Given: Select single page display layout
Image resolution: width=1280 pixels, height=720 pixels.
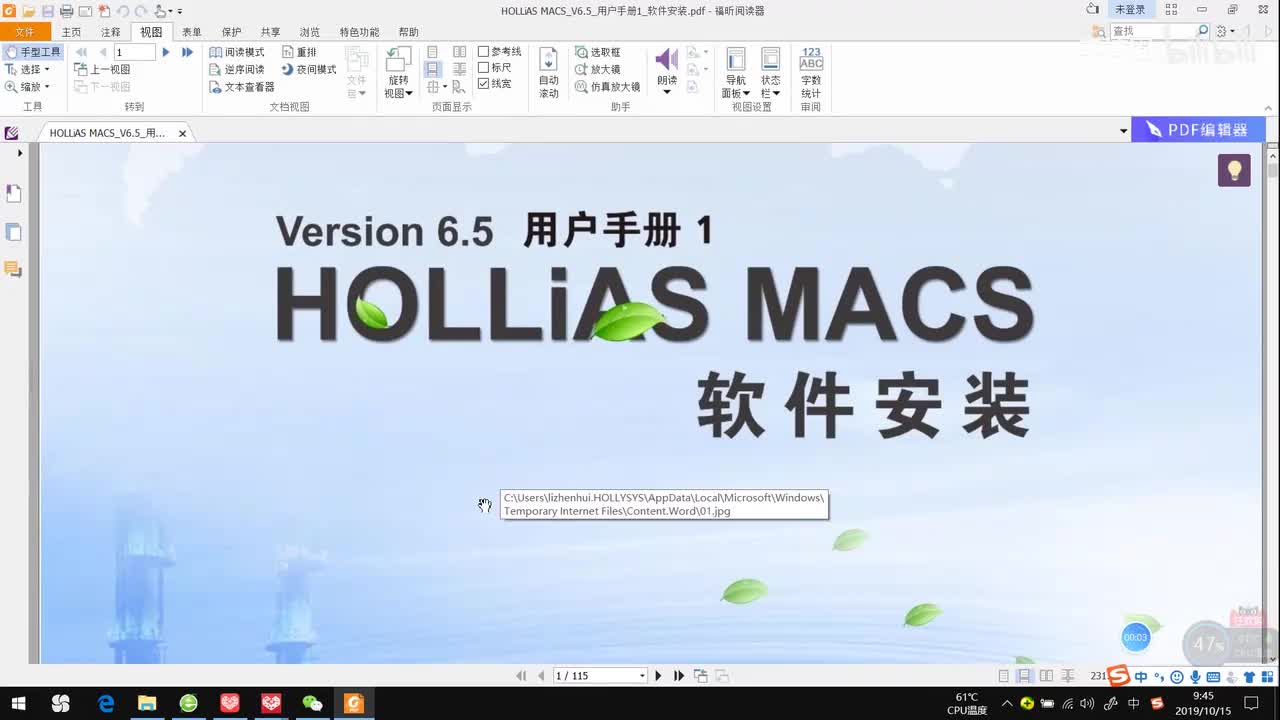Looking at the screenshot, I should [432, 52].
